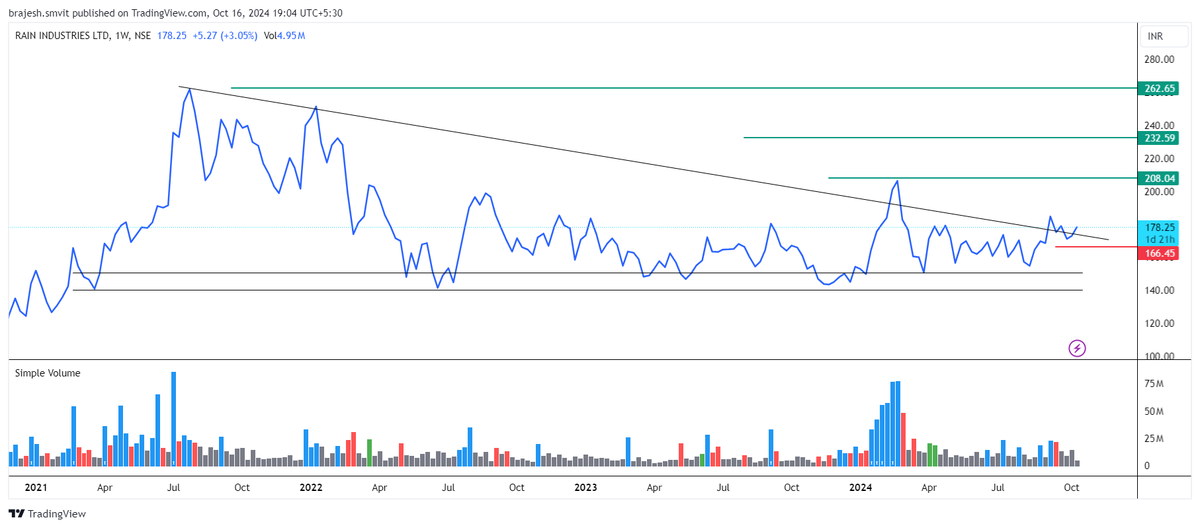Click the 232.59 green price label
The width and height of the screenshot is (1200, 528).
coord(1160,137)
